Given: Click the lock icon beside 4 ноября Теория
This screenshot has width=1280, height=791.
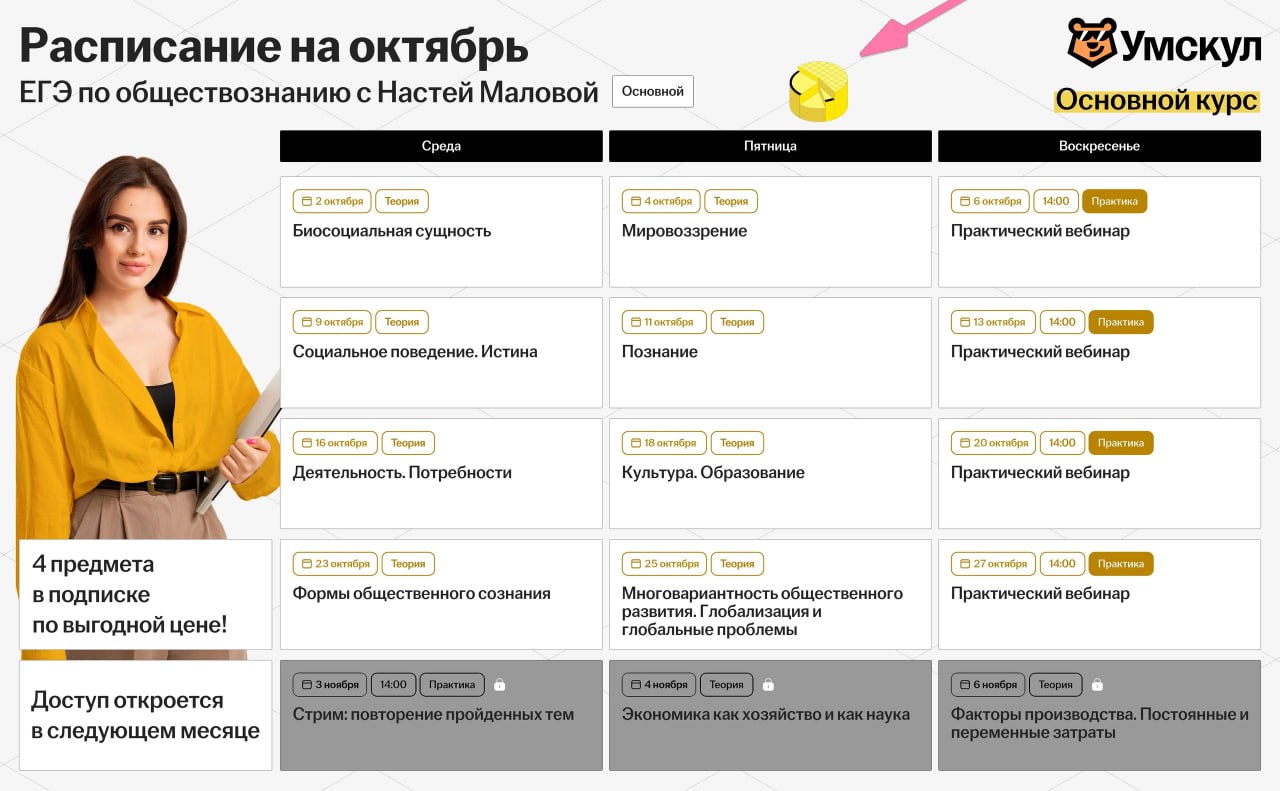Looking at the screenshot, I should (768, 685).
